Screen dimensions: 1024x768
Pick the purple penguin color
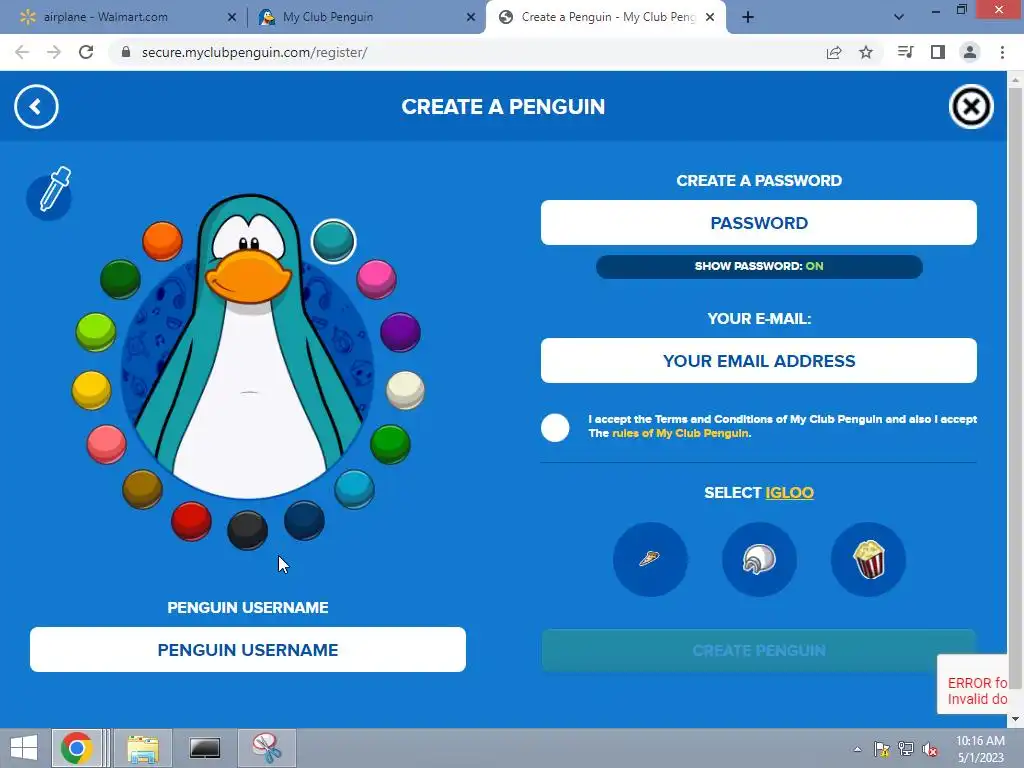(x=400, y=332)
